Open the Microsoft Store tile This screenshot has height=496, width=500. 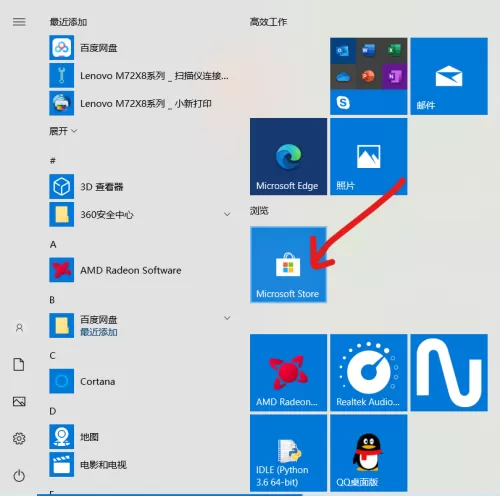pyautogui.click(x=288, y=265)
